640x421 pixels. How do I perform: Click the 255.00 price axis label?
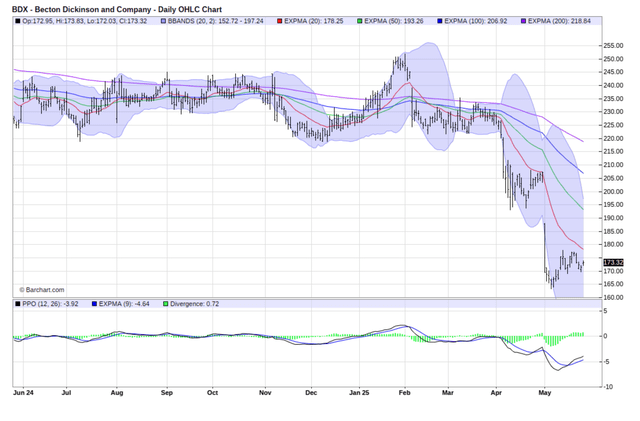(613, 45)
